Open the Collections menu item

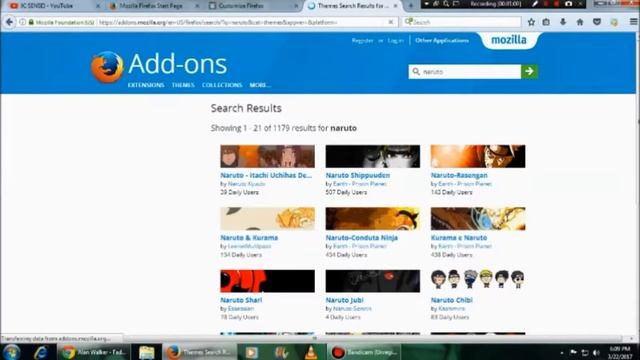(222, 85)
